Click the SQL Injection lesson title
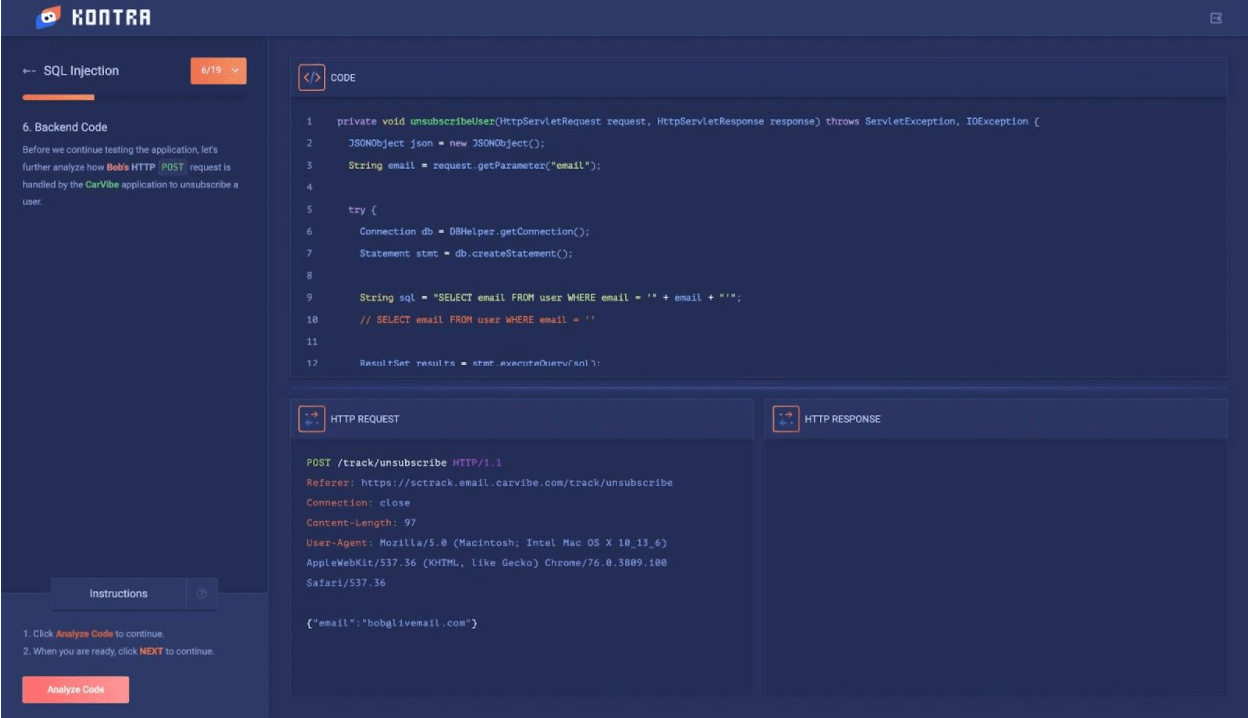 81,71
